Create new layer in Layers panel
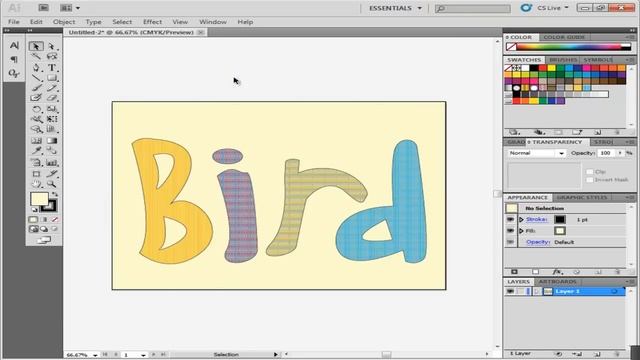The width and height of the screenshot is (640, 360). pyautogui.click(x=597, y=353)
